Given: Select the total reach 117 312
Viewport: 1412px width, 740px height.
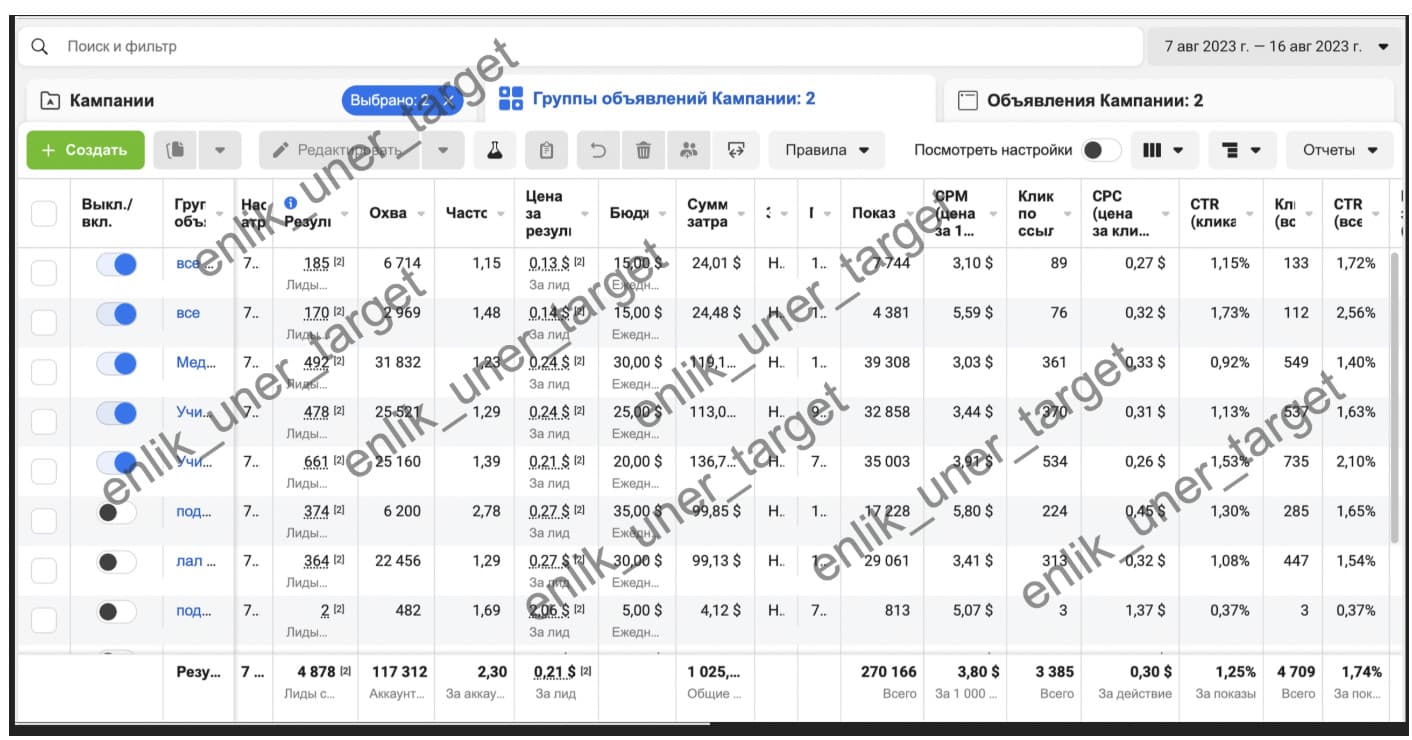Looking at the screenshot, I should (x=399, y=672).
